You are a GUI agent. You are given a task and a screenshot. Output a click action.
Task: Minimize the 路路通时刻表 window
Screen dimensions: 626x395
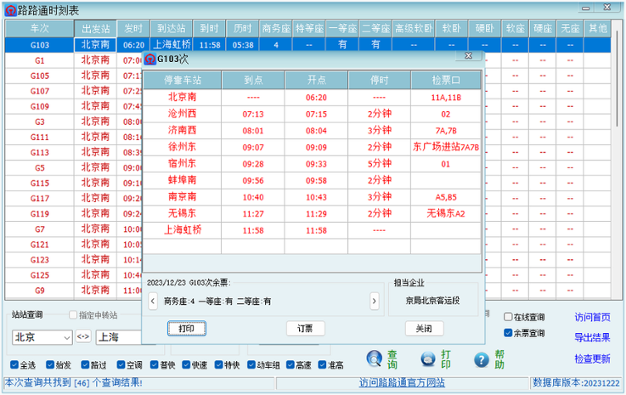(x=586, y=8)
